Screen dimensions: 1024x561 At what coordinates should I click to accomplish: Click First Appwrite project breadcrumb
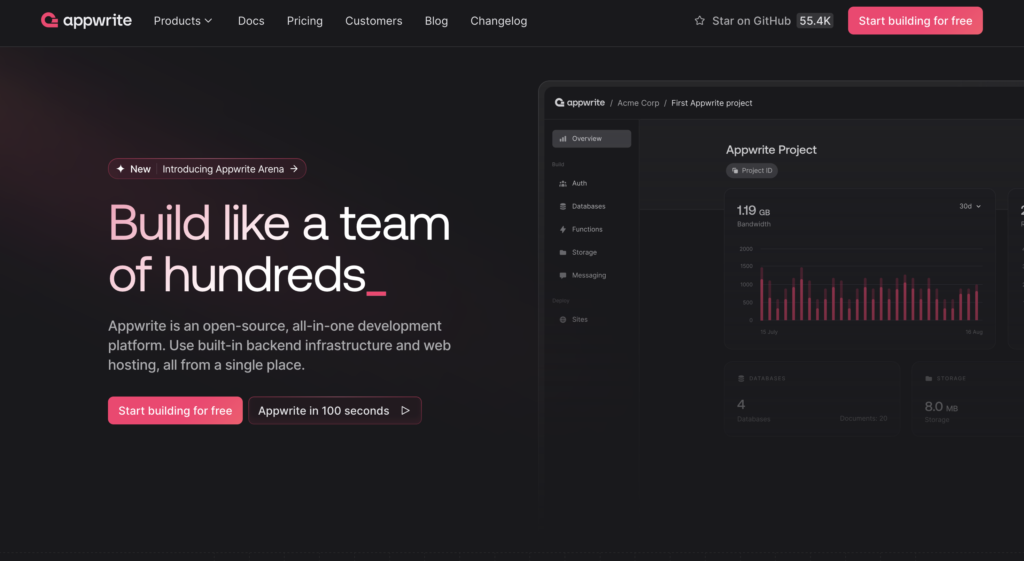click(711, 103)
